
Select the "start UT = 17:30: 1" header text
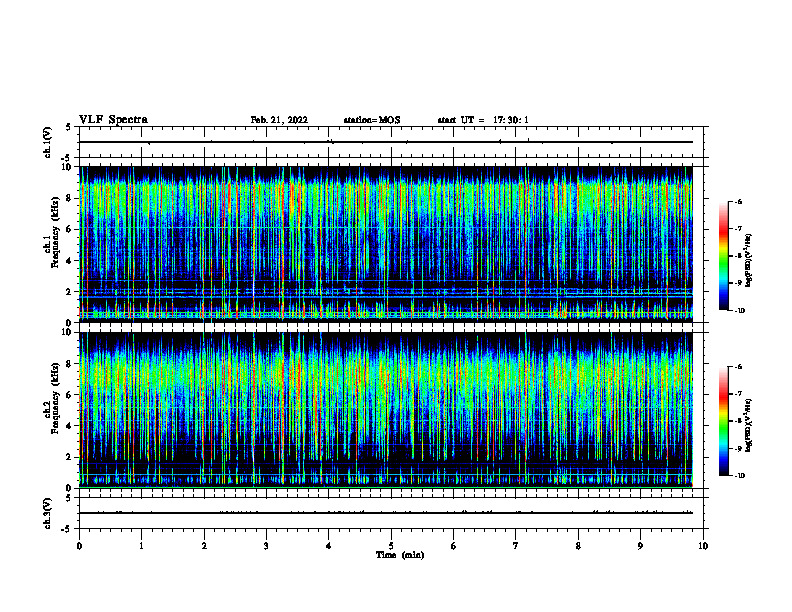pyautogui.click(x=483, y=120)
